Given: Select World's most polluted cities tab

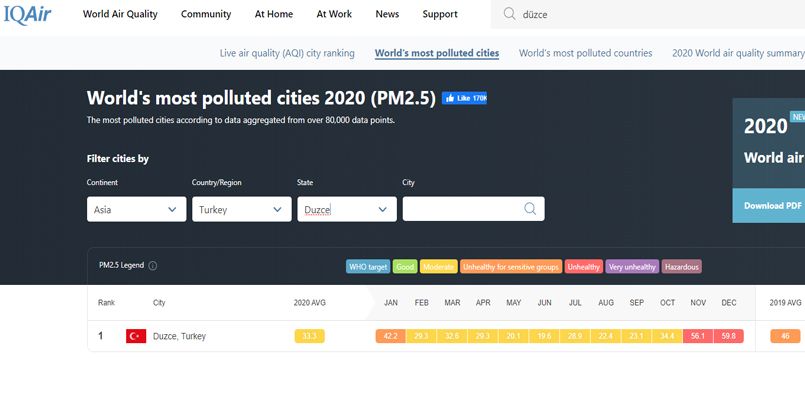Looking at the screenshot, I should pos(437,53).
